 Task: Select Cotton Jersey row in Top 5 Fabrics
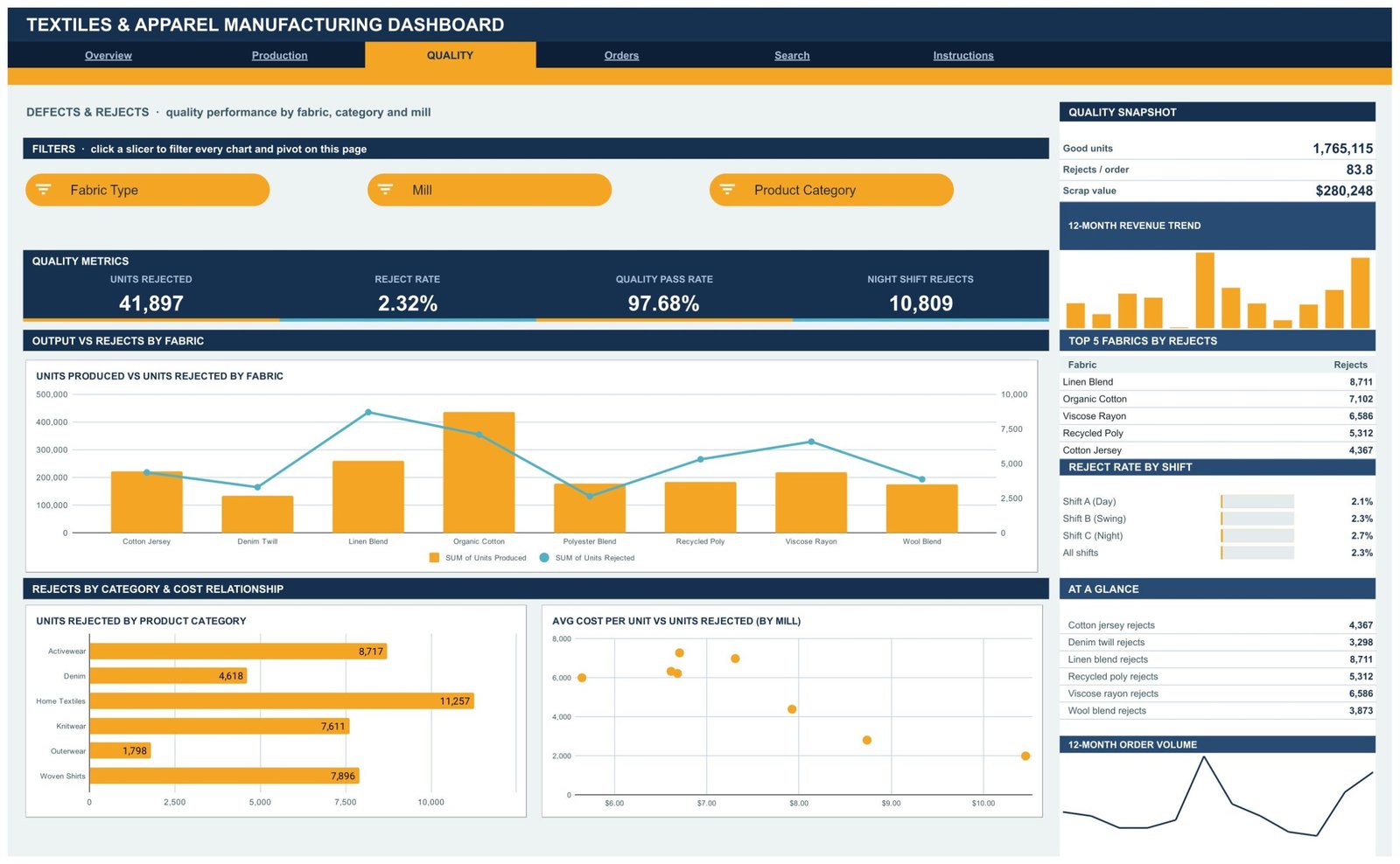pyautogui.click(x=1217, y=450)
